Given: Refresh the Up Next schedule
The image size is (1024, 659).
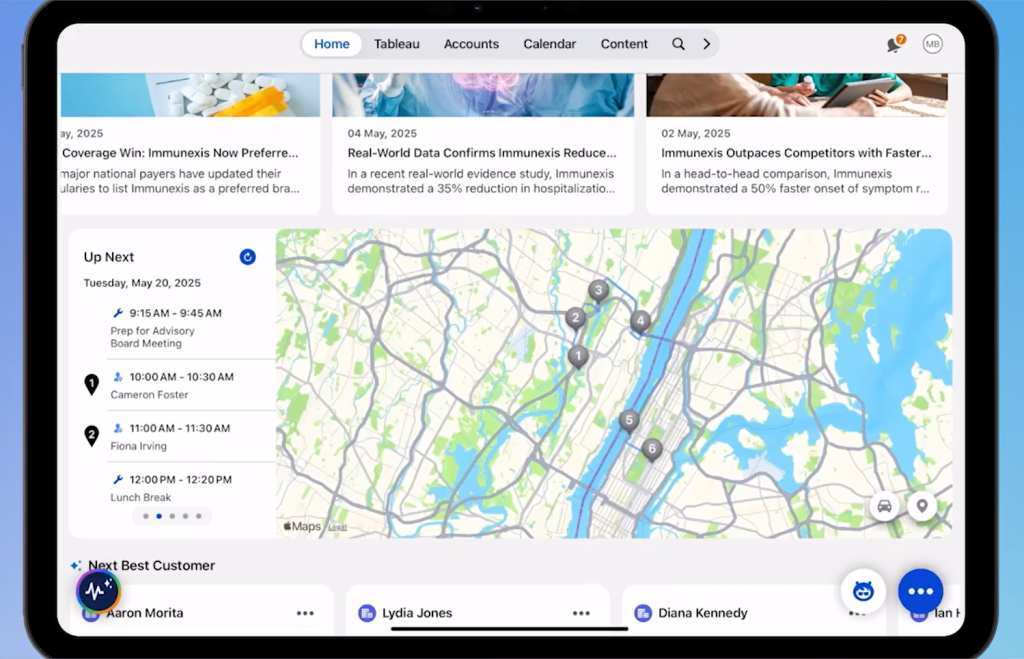Looking at the screenshot, I should point(248,257).
